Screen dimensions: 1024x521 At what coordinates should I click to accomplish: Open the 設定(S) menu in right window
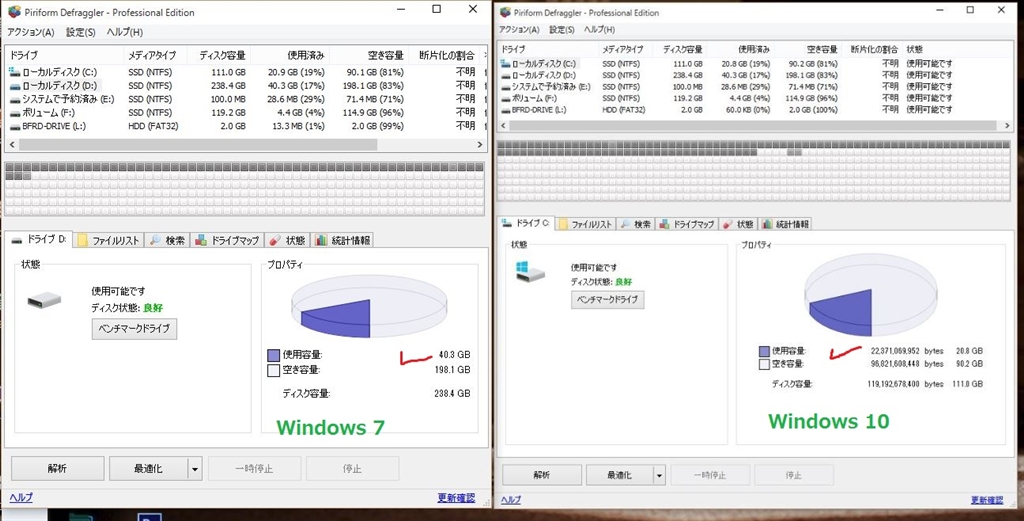[x=562, y=29]
